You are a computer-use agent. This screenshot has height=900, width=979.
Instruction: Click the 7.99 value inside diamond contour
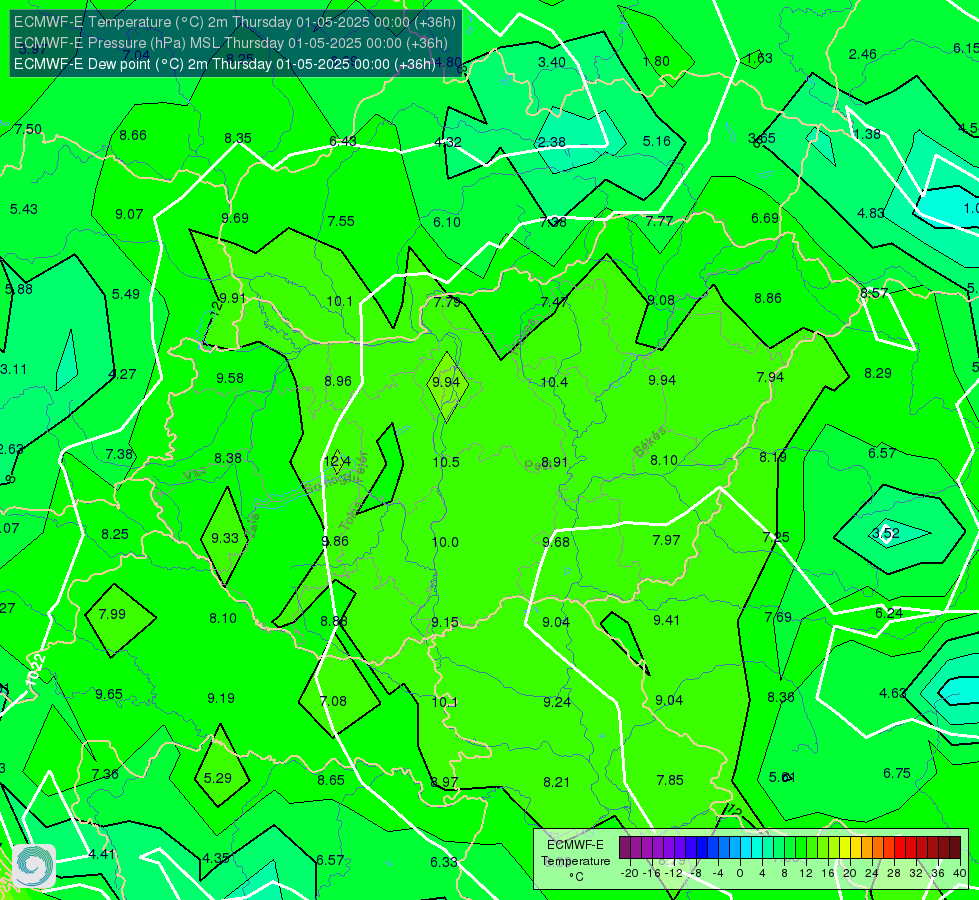click(x=112, y=614)
